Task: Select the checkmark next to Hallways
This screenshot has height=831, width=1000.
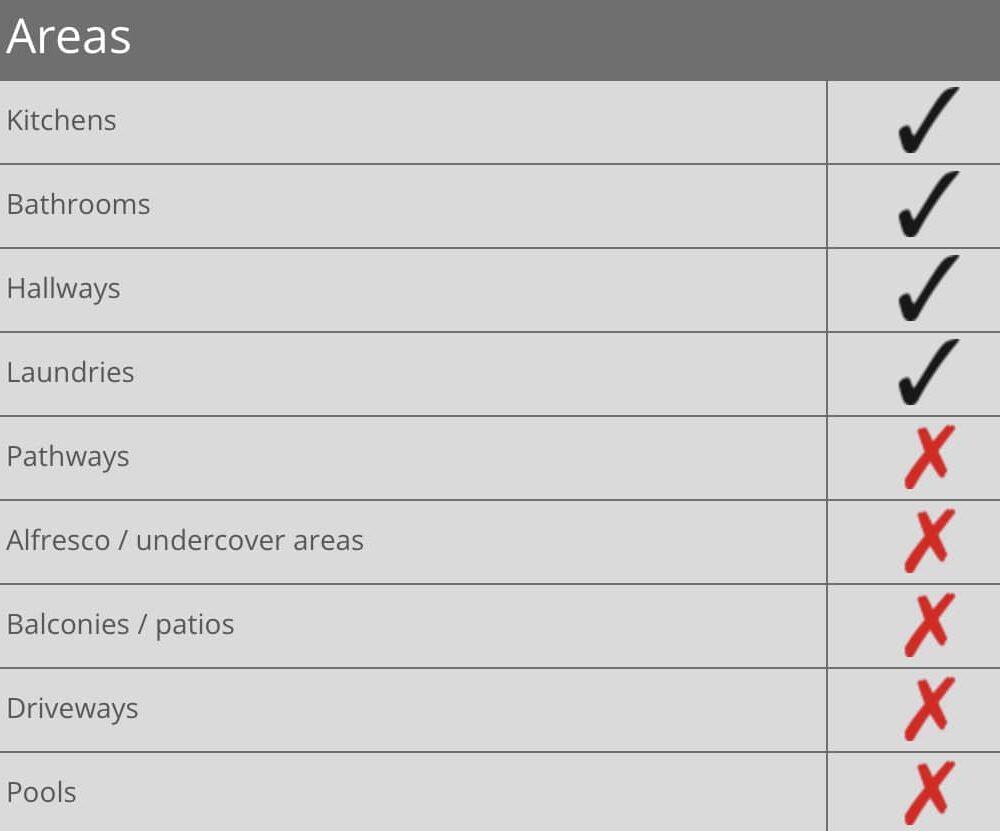Action: coord(927,289)
